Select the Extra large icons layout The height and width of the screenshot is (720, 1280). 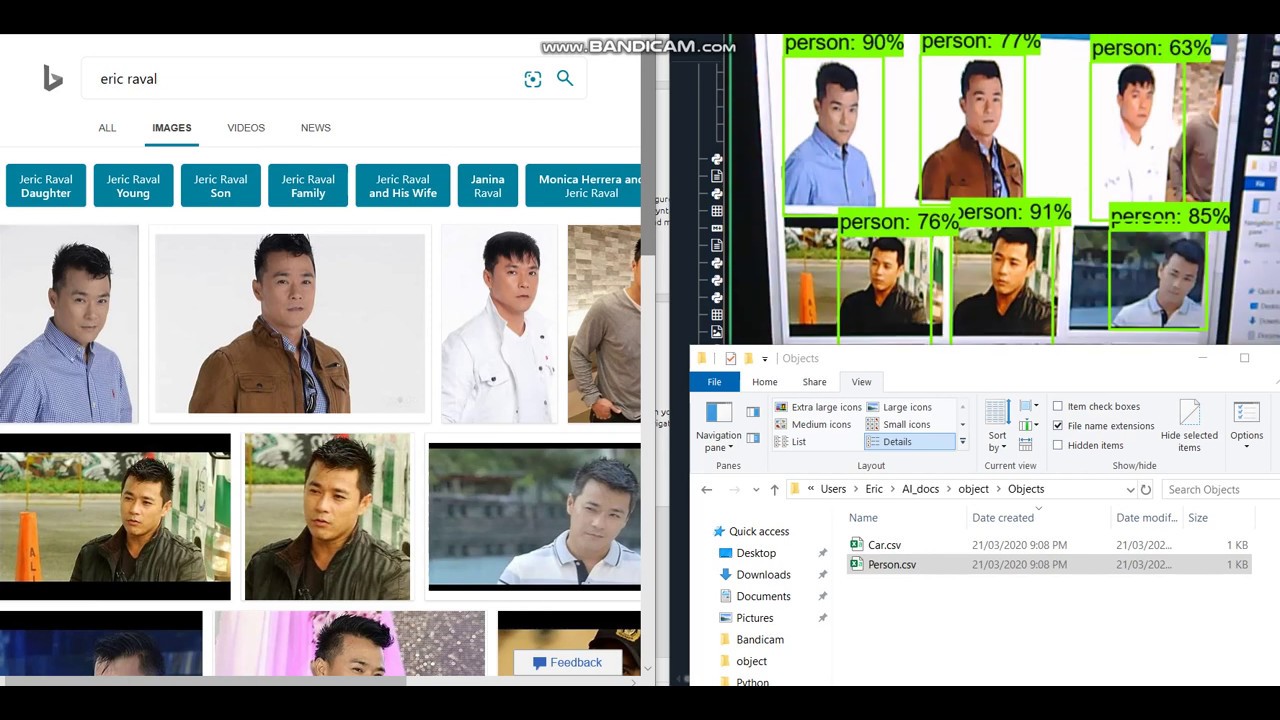pyautogui.click(x=817, y=407)
